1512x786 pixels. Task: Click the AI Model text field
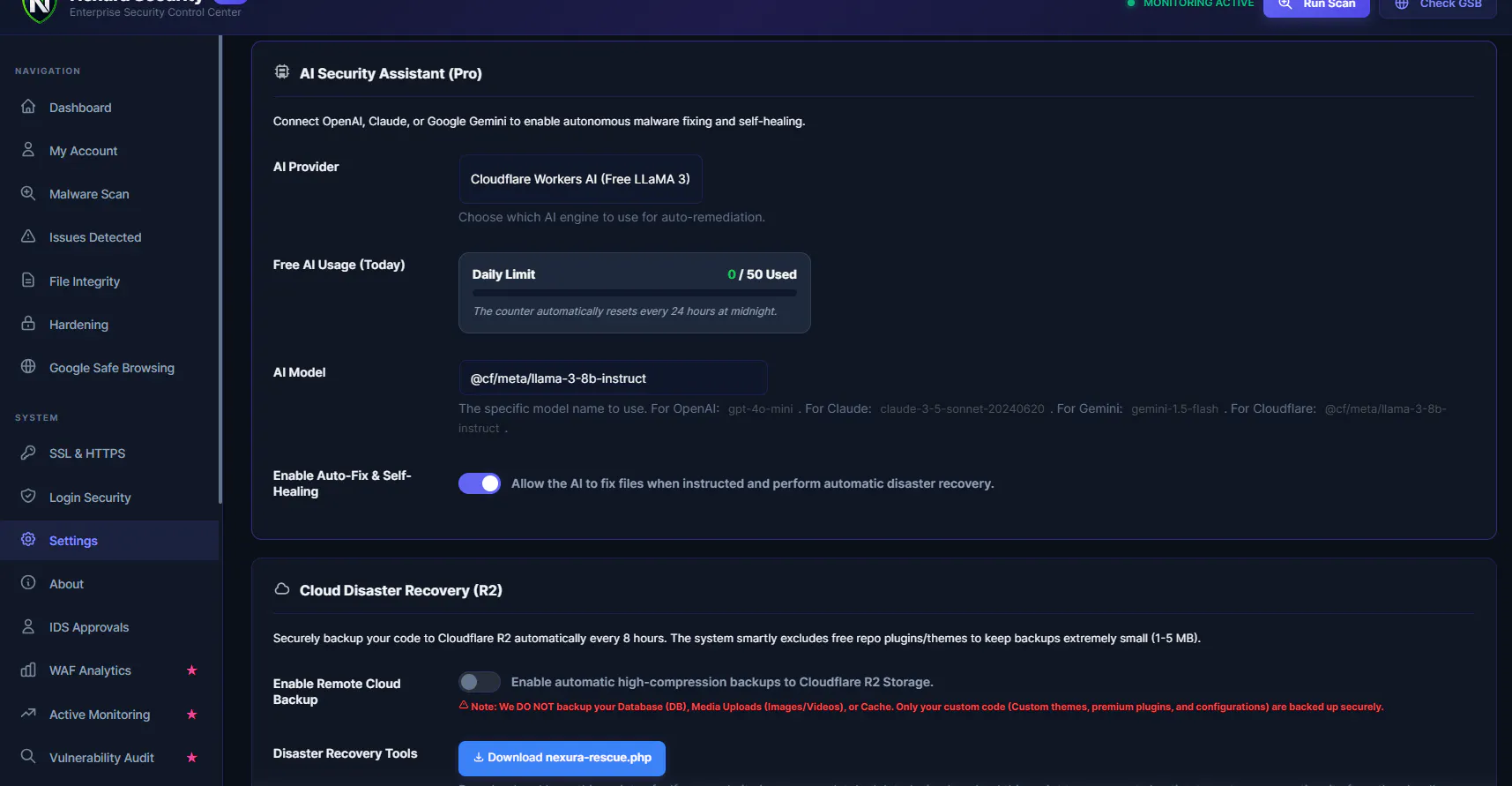[x=613, y=378]
